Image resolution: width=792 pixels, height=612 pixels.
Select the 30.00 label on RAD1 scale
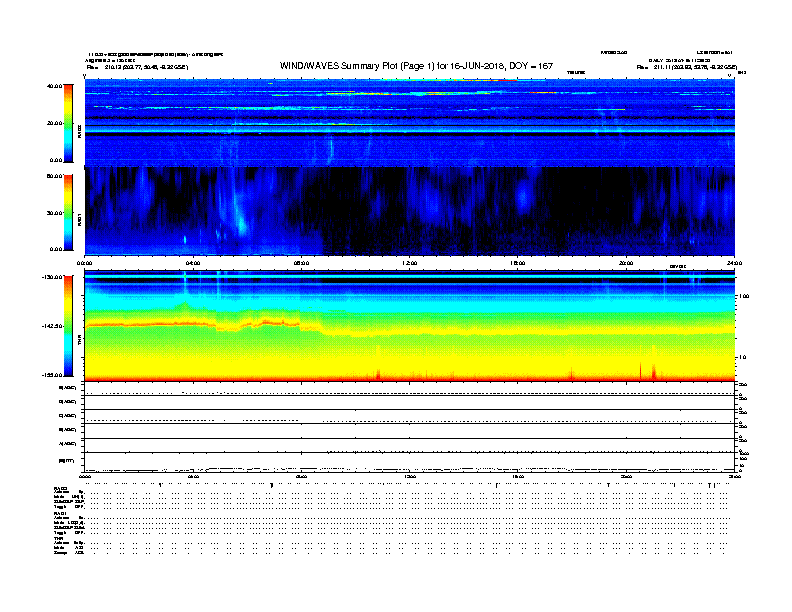[x=54, y=213]
